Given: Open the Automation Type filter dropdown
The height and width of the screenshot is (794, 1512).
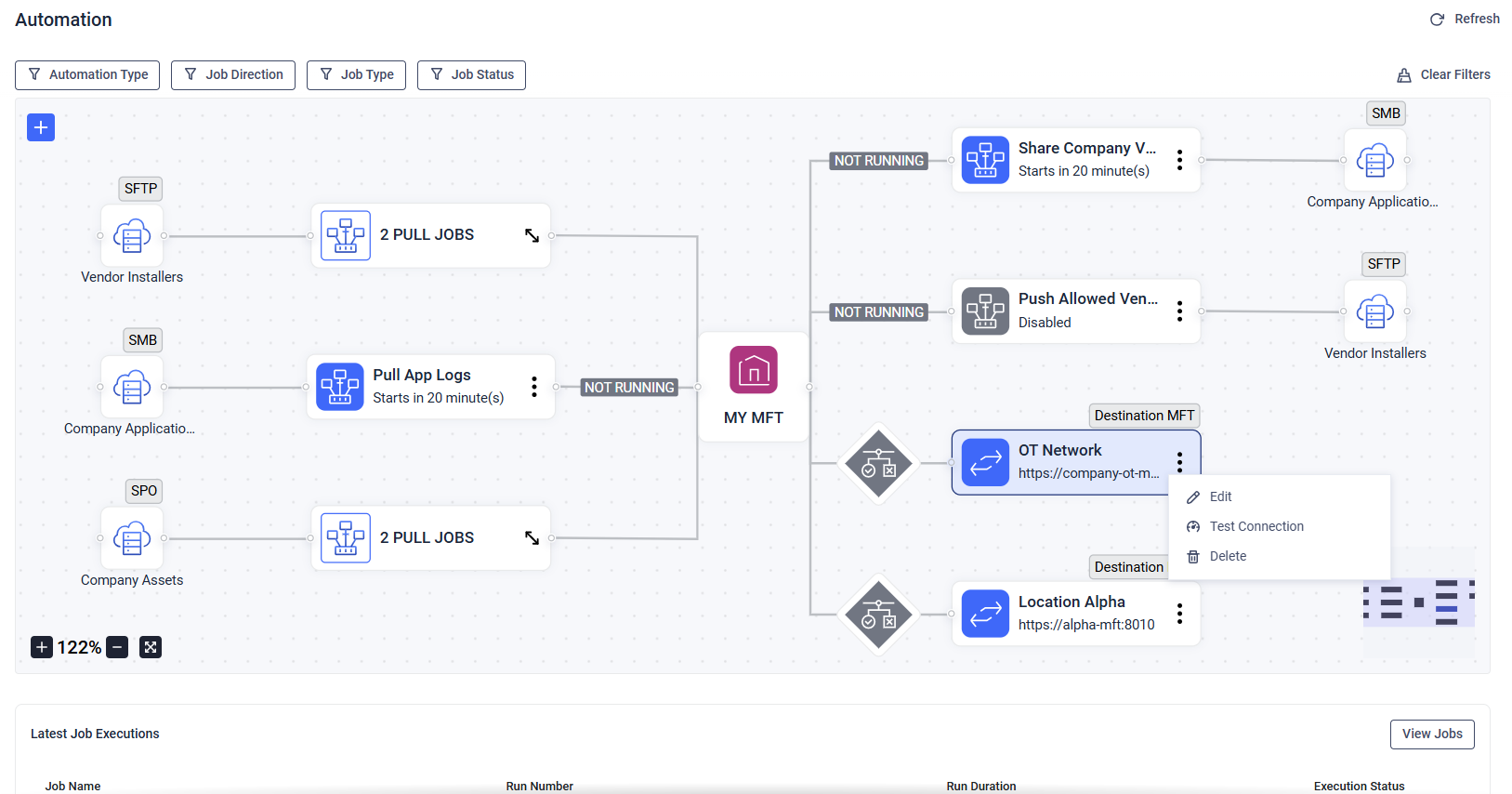Looking at the screenshot, I should [x=87, y=75].
